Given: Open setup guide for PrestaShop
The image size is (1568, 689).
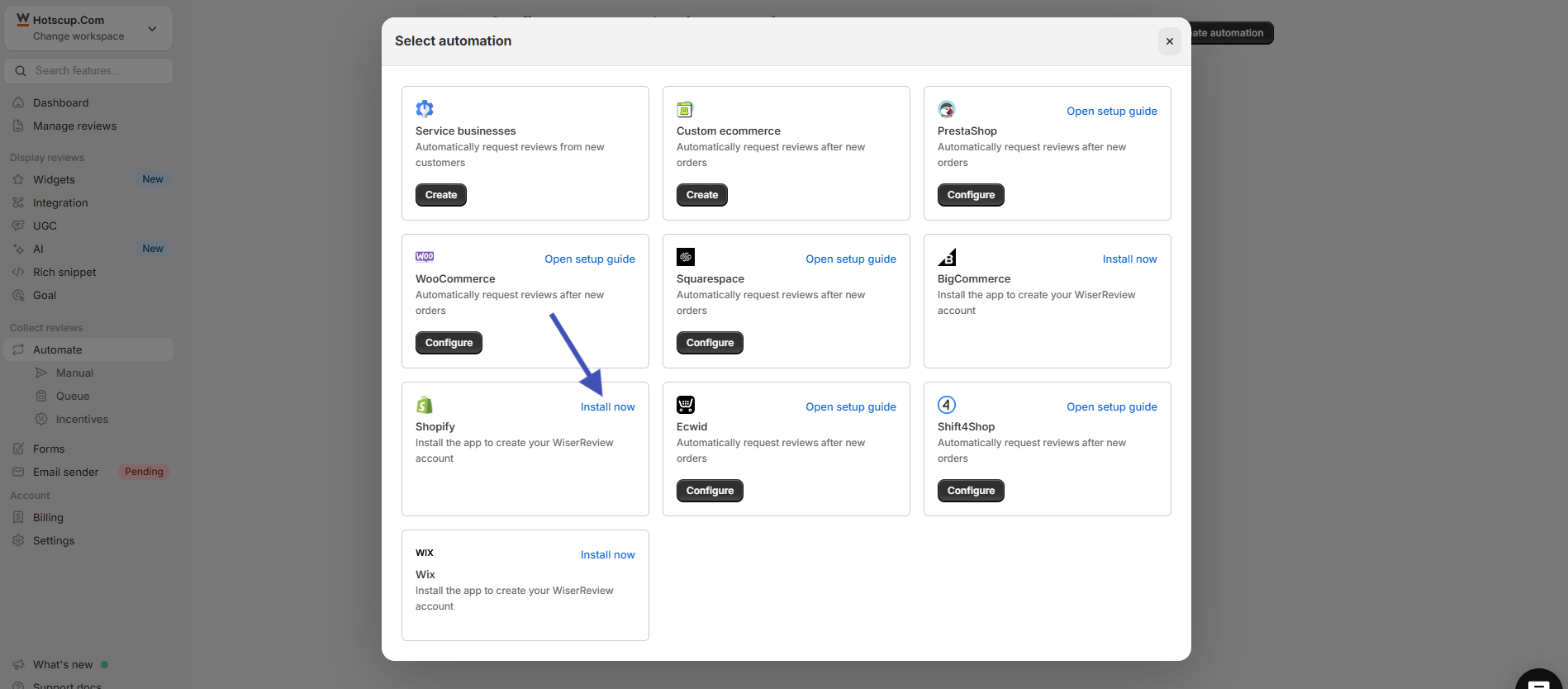Looking at the screenshot, I should click(1112, 111).
